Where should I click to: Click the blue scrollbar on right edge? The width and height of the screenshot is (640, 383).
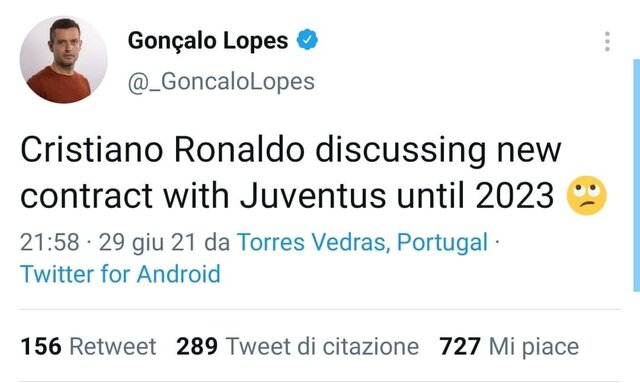tap(636, 176)
